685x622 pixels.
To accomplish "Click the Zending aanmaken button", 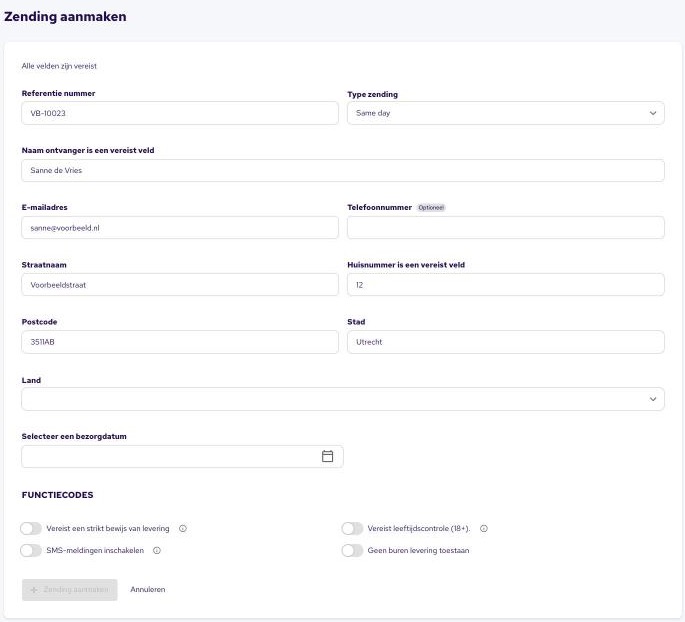I will (x=69, y=590).
